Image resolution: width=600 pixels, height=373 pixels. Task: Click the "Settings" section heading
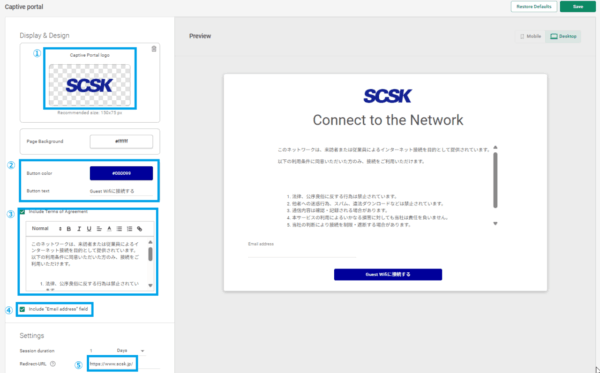[32, 336]
